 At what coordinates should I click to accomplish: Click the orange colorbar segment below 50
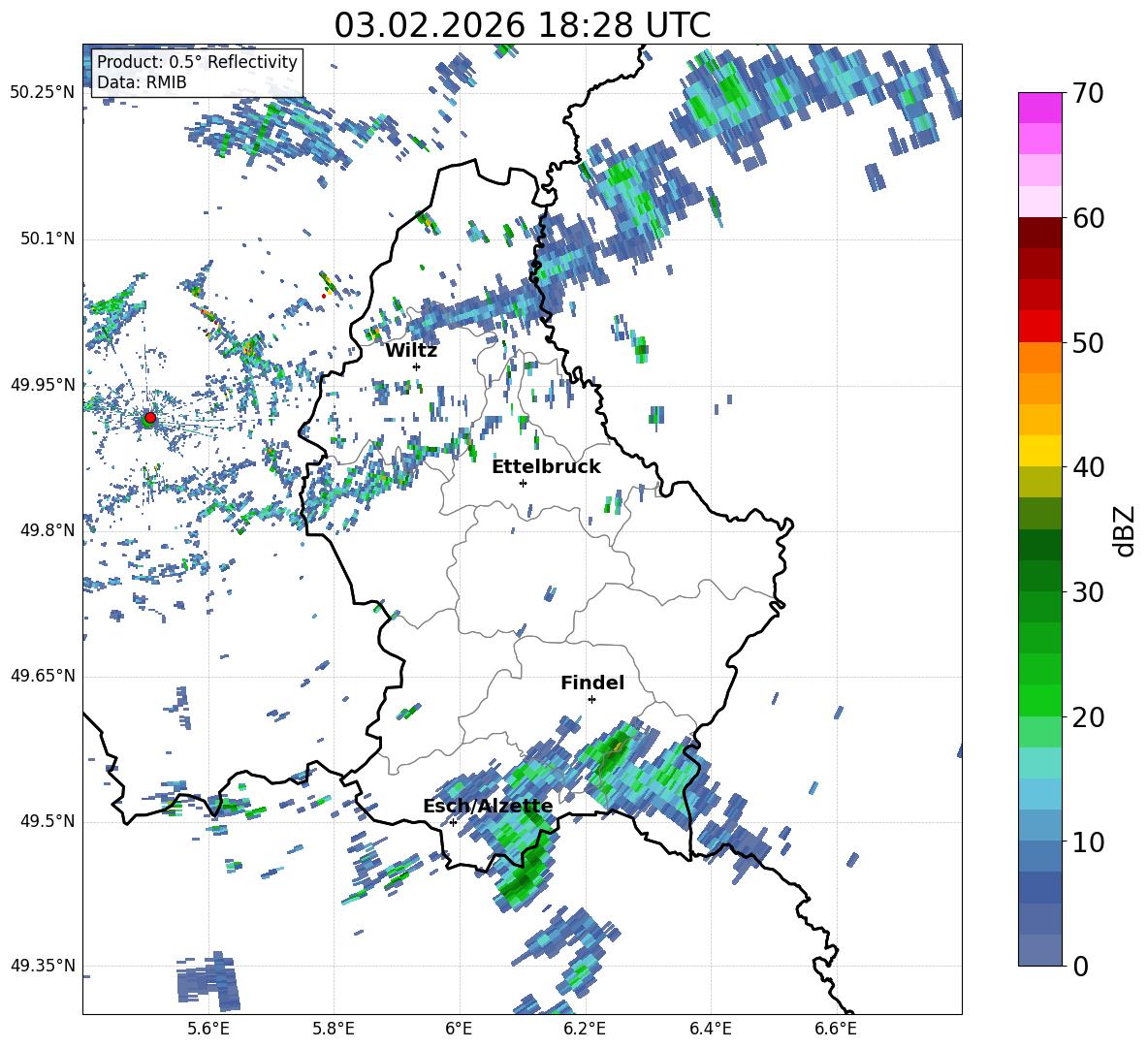pos(1039,358)
